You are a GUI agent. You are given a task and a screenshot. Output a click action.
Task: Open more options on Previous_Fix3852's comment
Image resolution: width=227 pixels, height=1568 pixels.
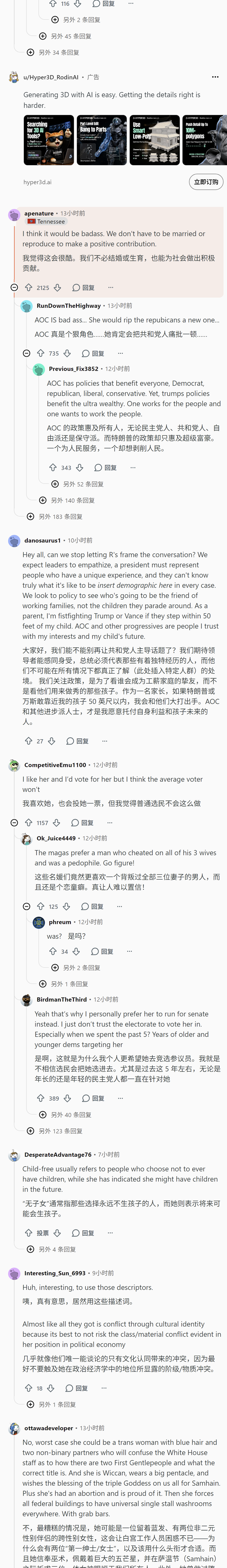[x=133, y=467]
